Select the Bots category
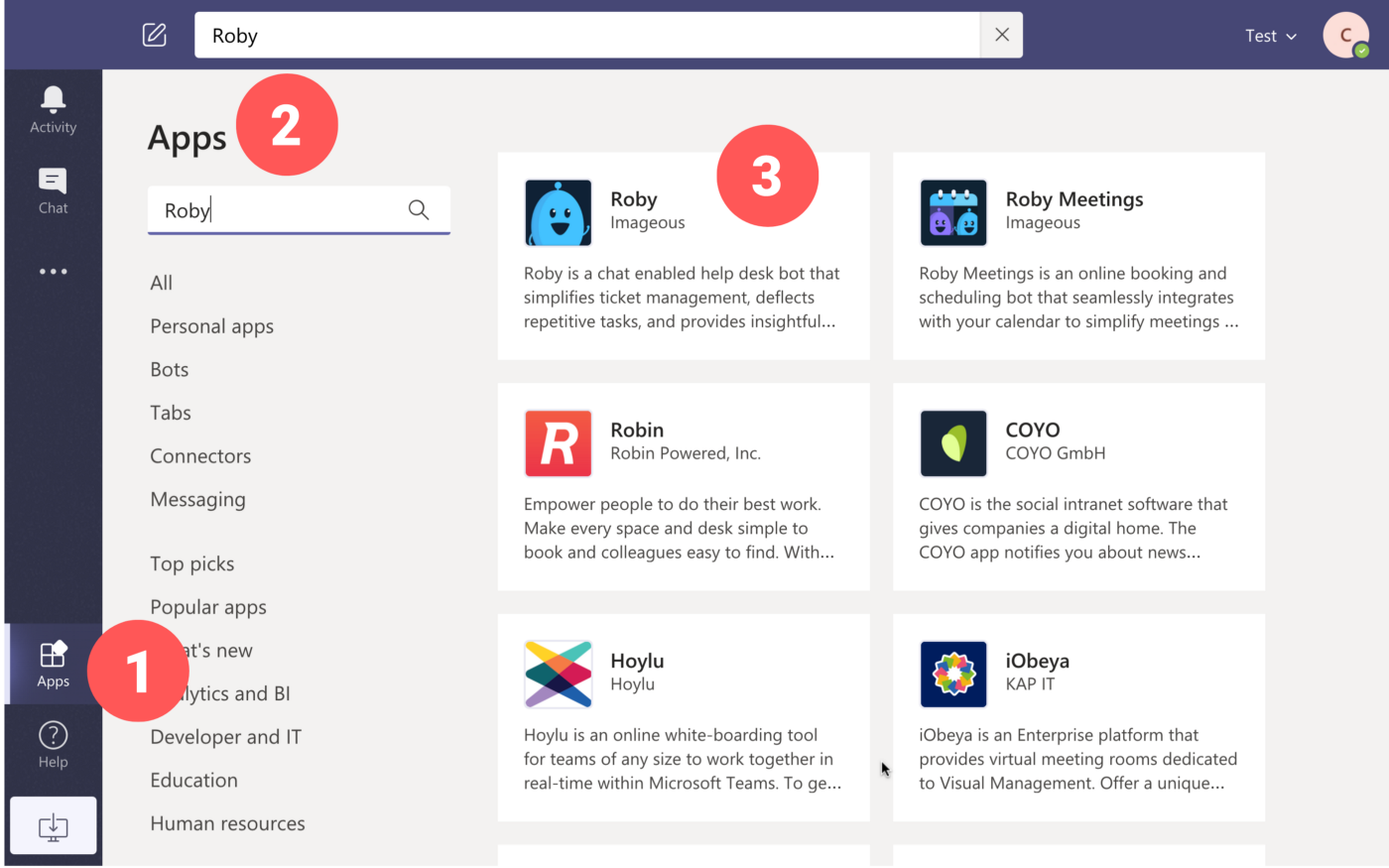Image resolution: width=1389 pixels, height=868 pixels. [x=170, y=369]
